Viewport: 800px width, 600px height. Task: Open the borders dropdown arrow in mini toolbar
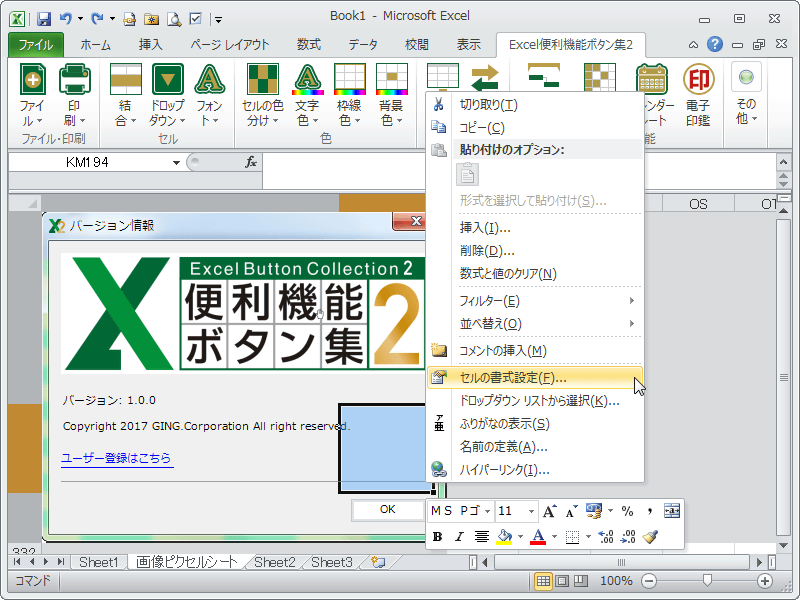tap(588, 537)
